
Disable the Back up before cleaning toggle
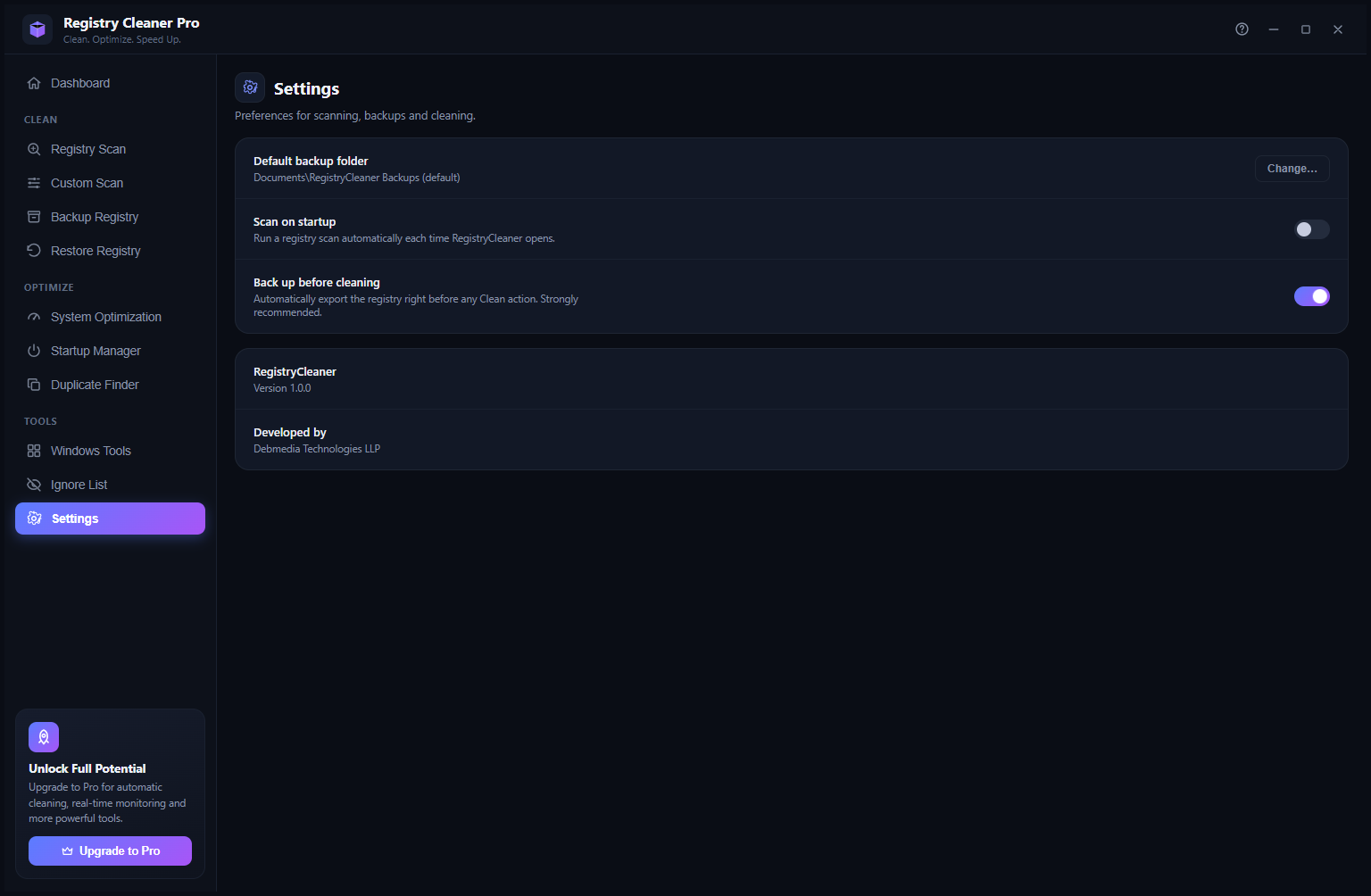pos(1311,296)
